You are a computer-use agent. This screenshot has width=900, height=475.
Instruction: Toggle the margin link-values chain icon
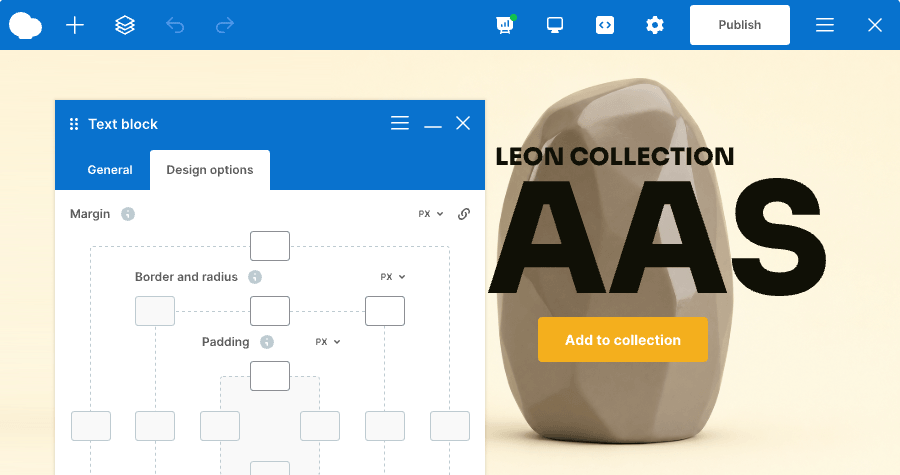[464, 214]
